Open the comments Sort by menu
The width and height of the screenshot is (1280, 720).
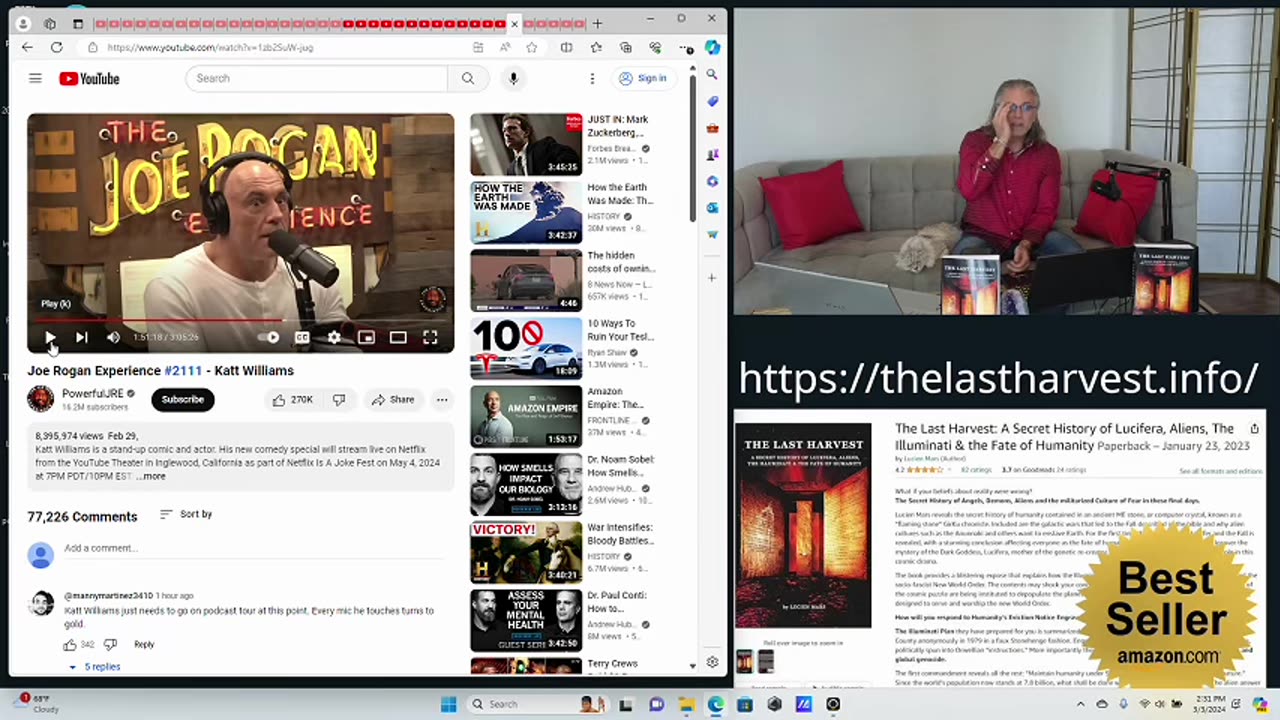(x=186, y=514)
